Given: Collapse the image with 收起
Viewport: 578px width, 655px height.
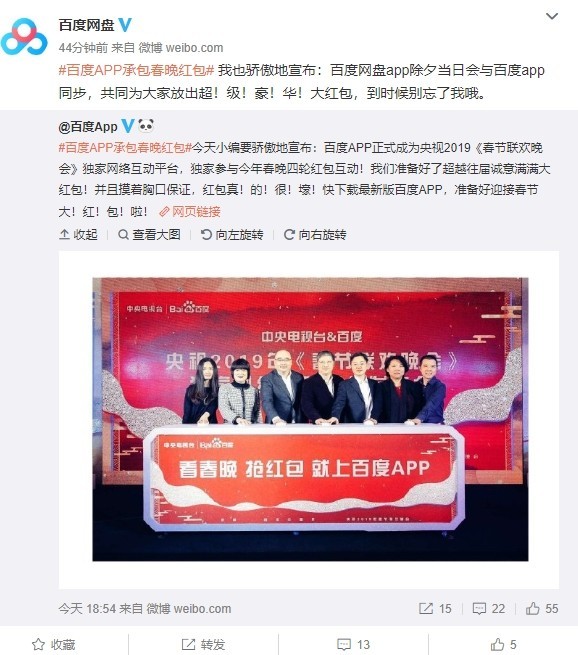Looking at the screenshot, I should pyautogui.click(x=78, y=235).
